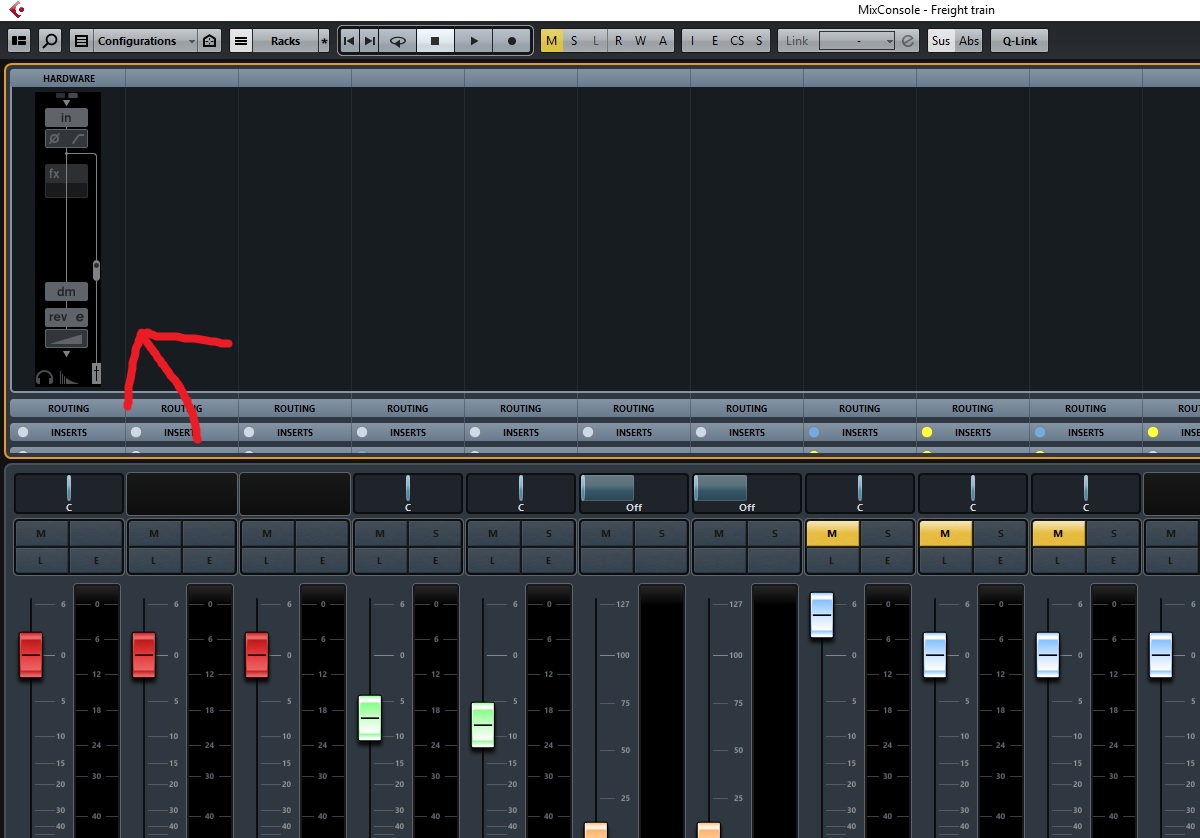Open the Configurations dropdown
Screen dimensions: 1200x838
[x=146, y=41]
